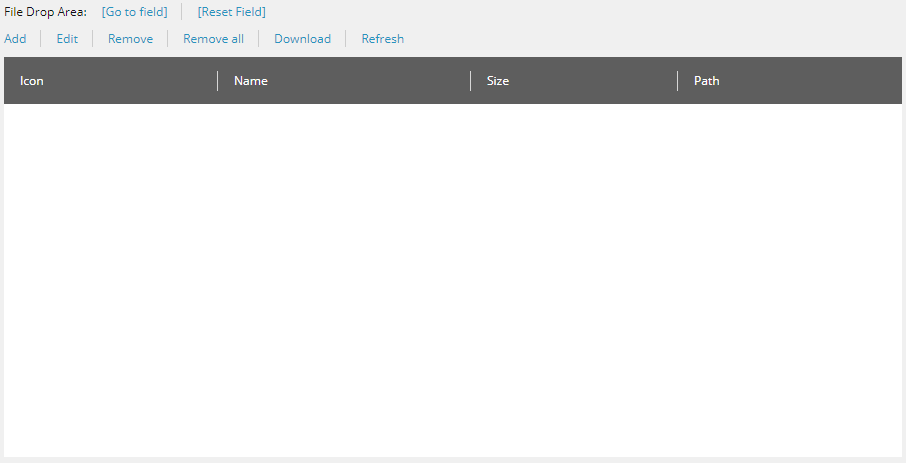Click the File Drop Area label

coord(45,12)
